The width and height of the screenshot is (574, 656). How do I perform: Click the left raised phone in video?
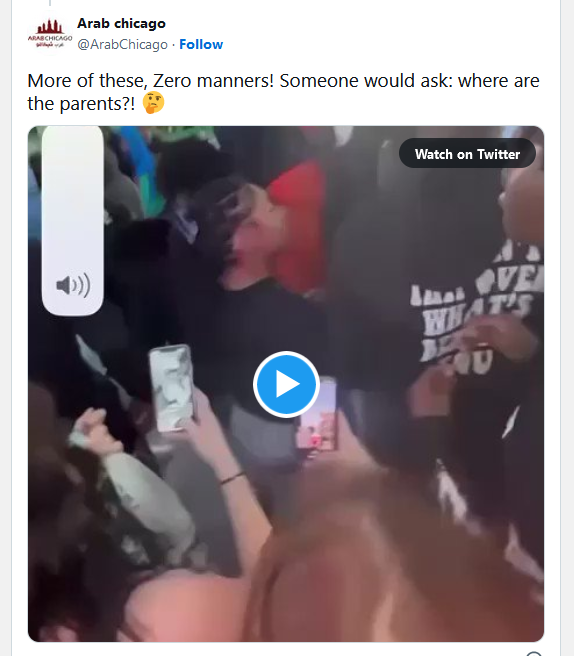[x=172, y=388]
